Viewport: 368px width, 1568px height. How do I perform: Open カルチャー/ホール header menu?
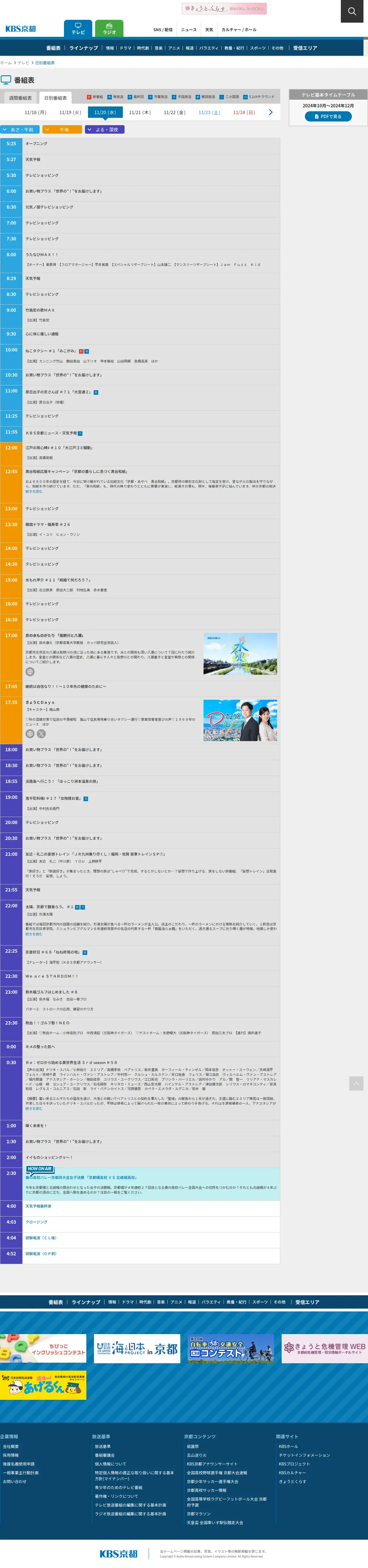pos(239,30)
